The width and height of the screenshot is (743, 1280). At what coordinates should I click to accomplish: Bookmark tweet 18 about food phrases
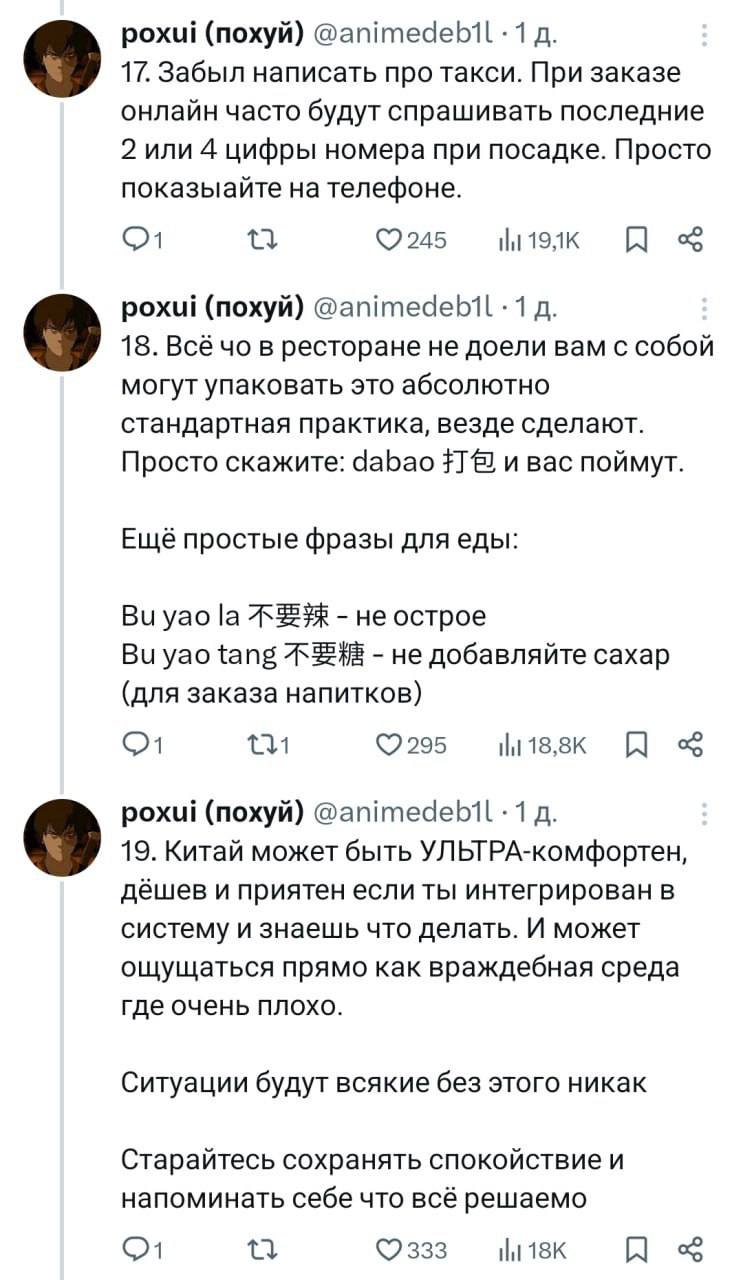click(x=634, y=745)
